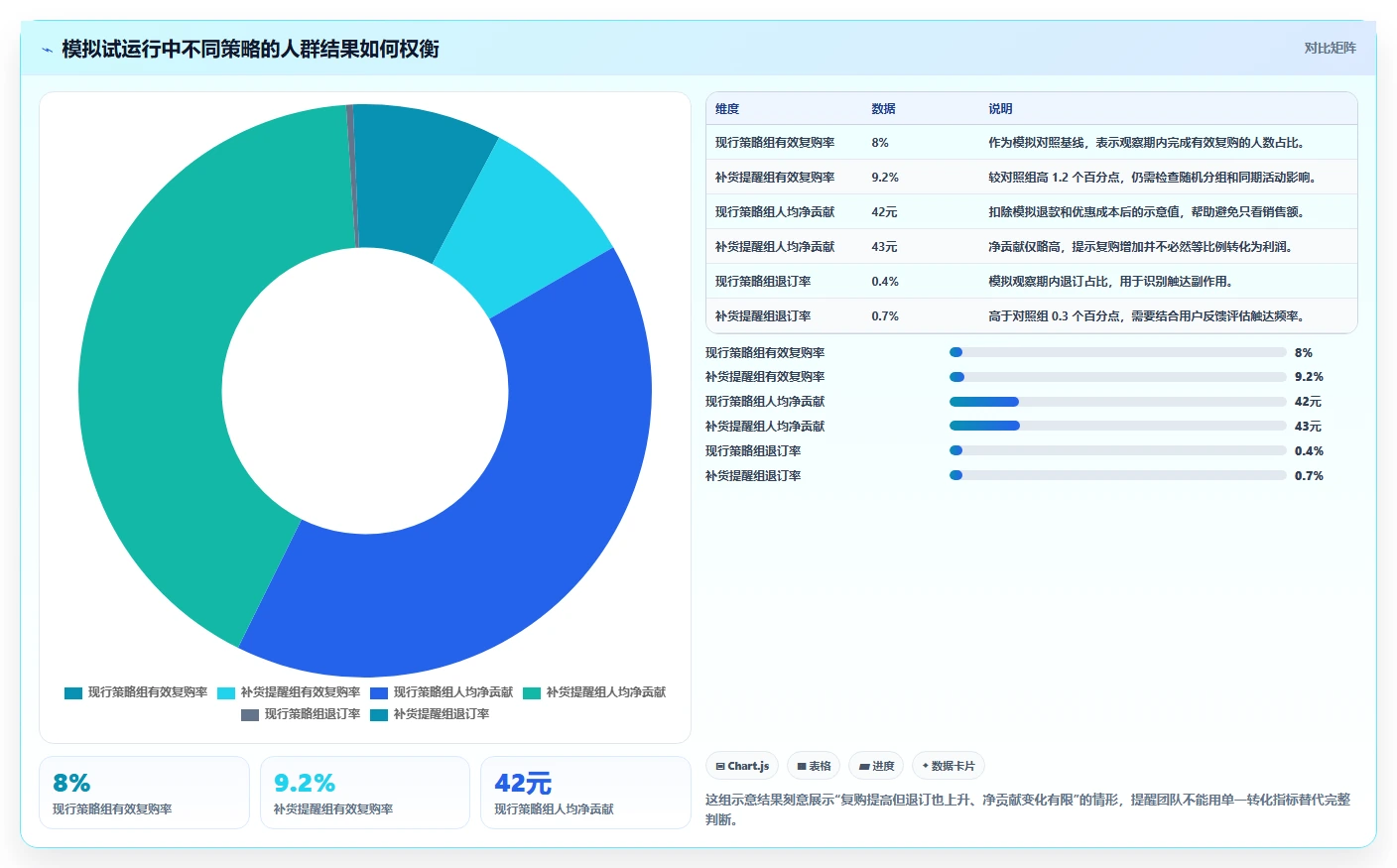Click description starting 净贡献仅略高
The width and height of the screenshot is (1397, 868).
[x=1141, y=247]
